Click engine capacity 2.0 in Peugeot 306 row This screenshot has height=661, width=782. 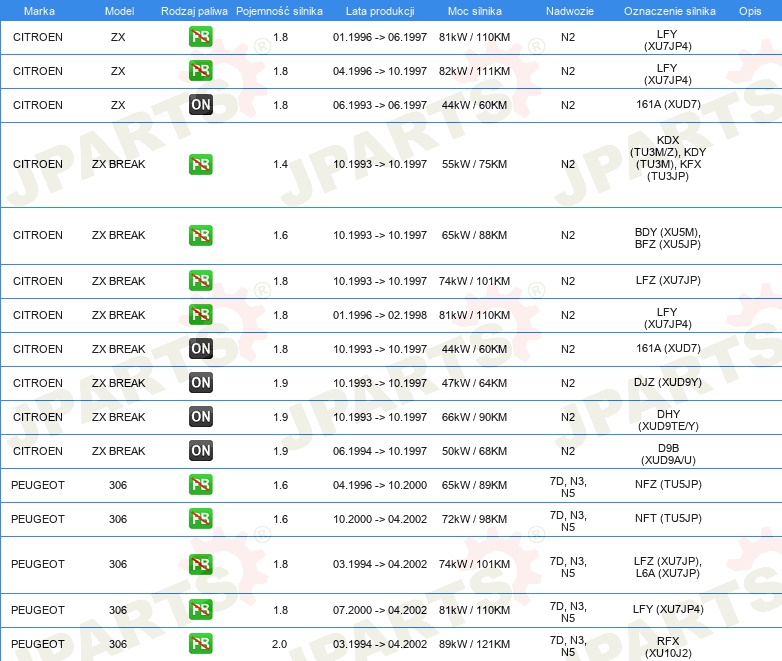coord(279,644)
